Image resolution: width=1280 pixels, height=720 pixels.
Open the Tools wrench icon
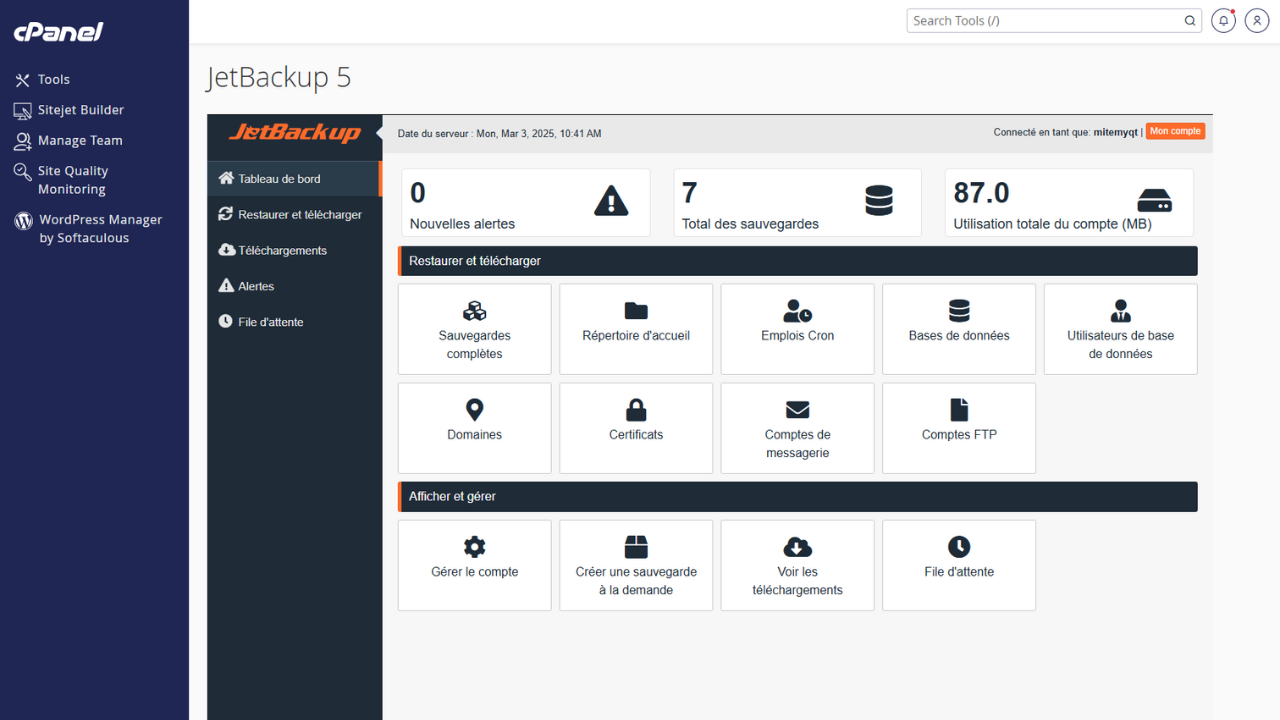pyautogui.click(x=22, y=80)
